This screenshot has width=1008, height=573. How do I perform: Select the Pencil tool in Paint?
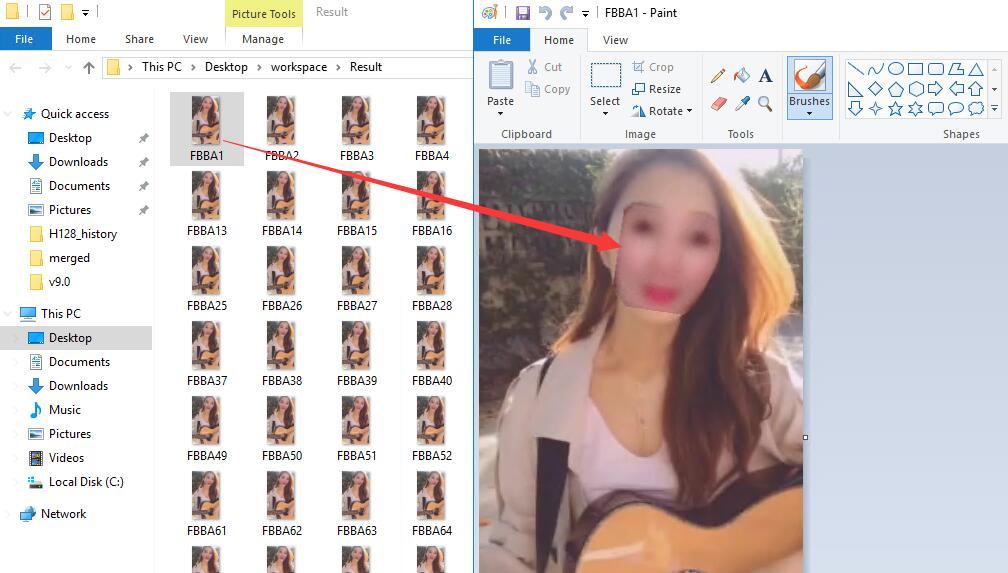718,76
